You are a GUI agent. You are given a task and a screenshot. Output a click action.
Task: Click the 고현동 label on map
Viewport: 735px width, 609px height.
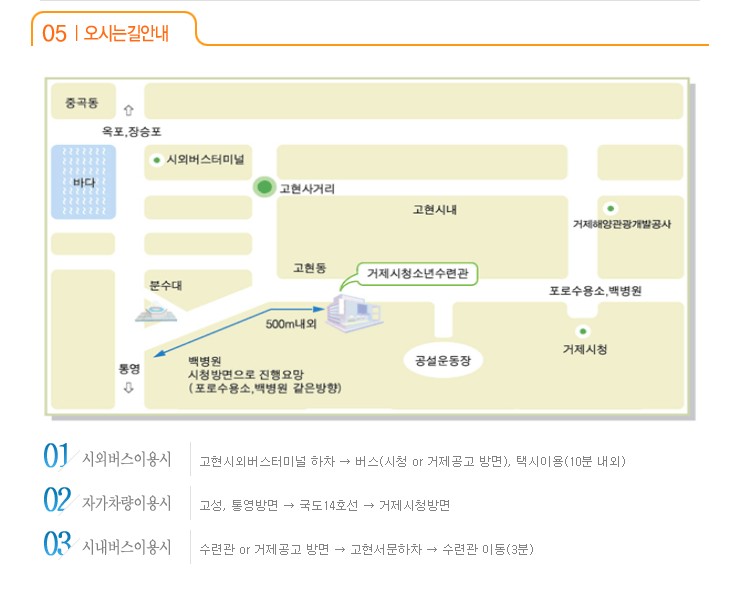[x=309, y=268]
